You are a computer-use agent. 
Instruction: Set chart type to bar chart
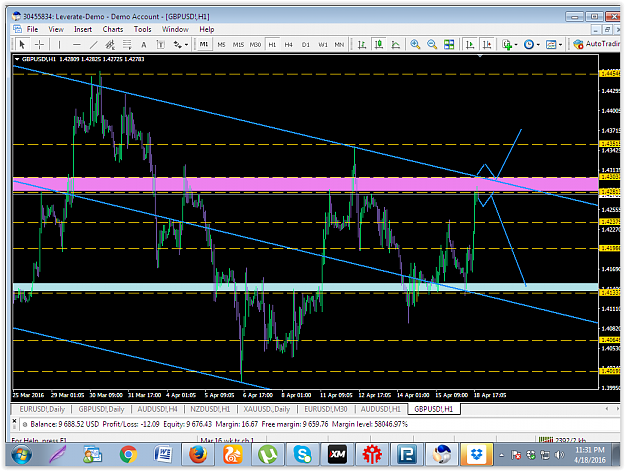(362, 45)
